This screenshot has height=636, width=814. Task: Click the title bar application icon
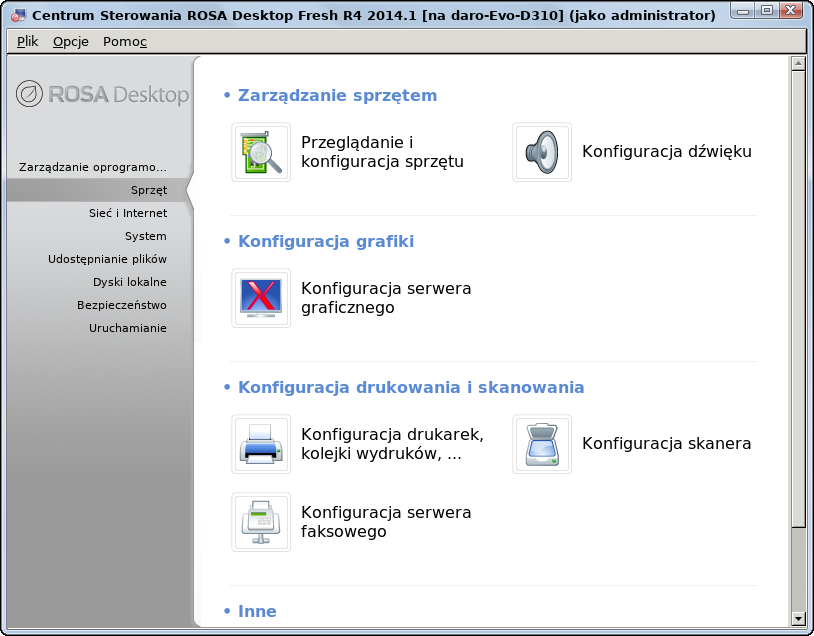click(18, 16)
